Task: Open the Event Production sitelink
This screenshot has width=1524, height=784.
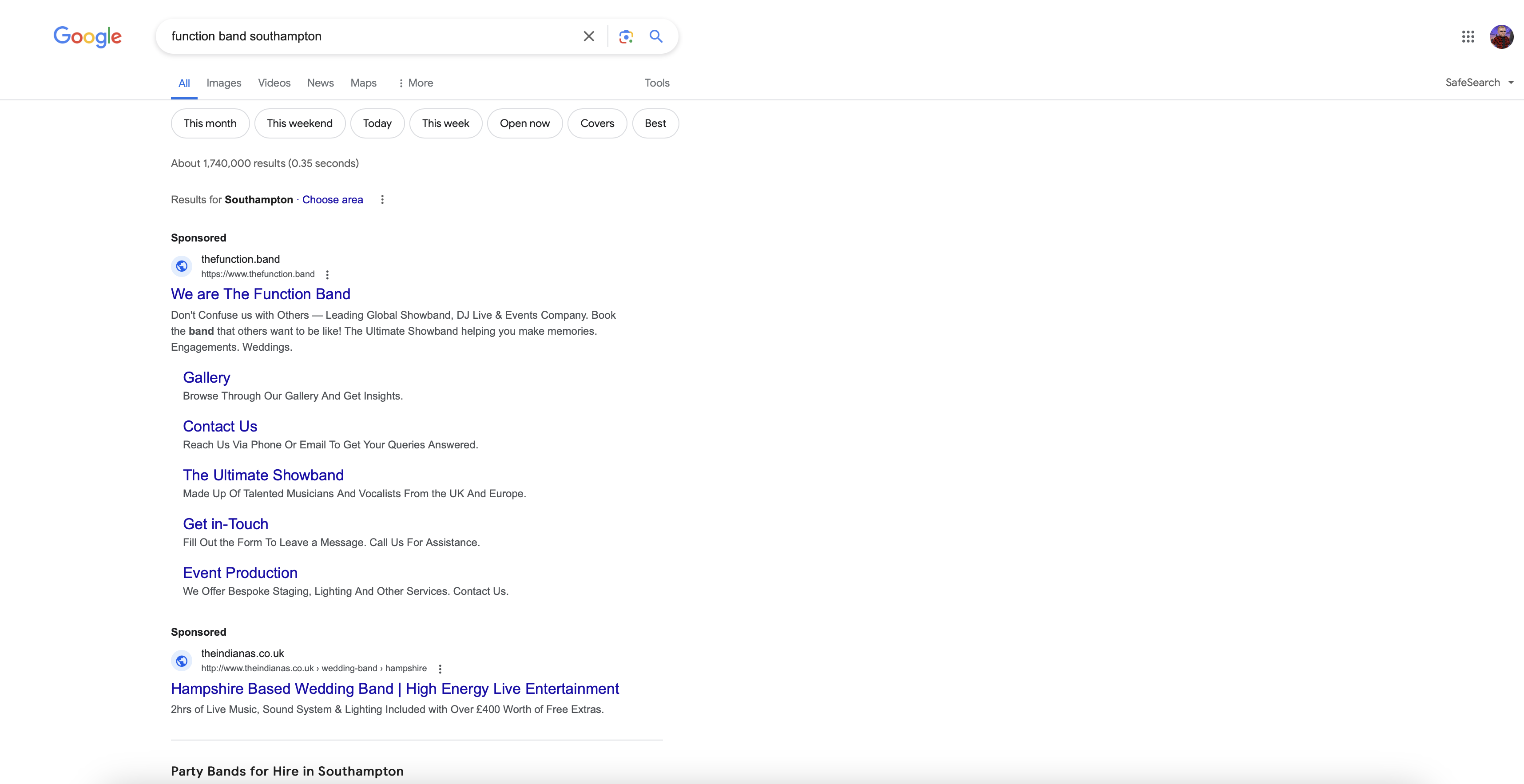Action: coord(240,572)
